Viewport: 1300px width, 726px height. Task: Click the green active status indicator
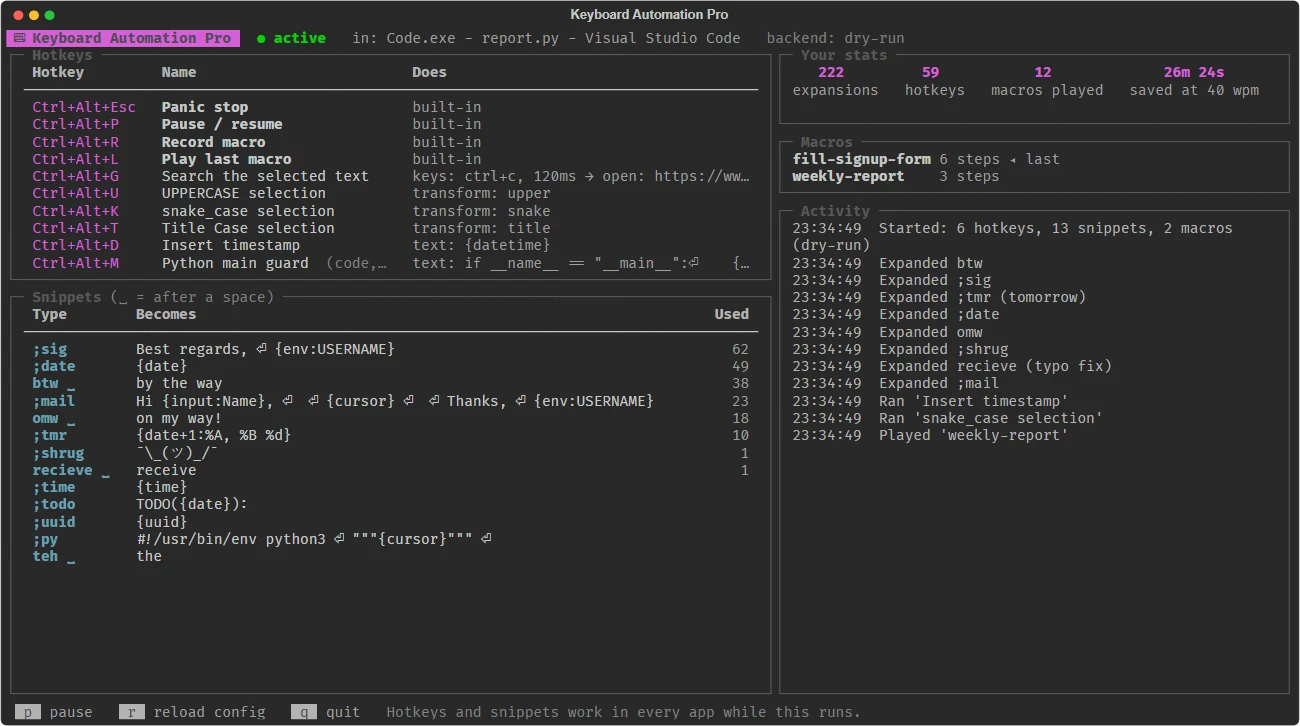(x=291, y=38)
